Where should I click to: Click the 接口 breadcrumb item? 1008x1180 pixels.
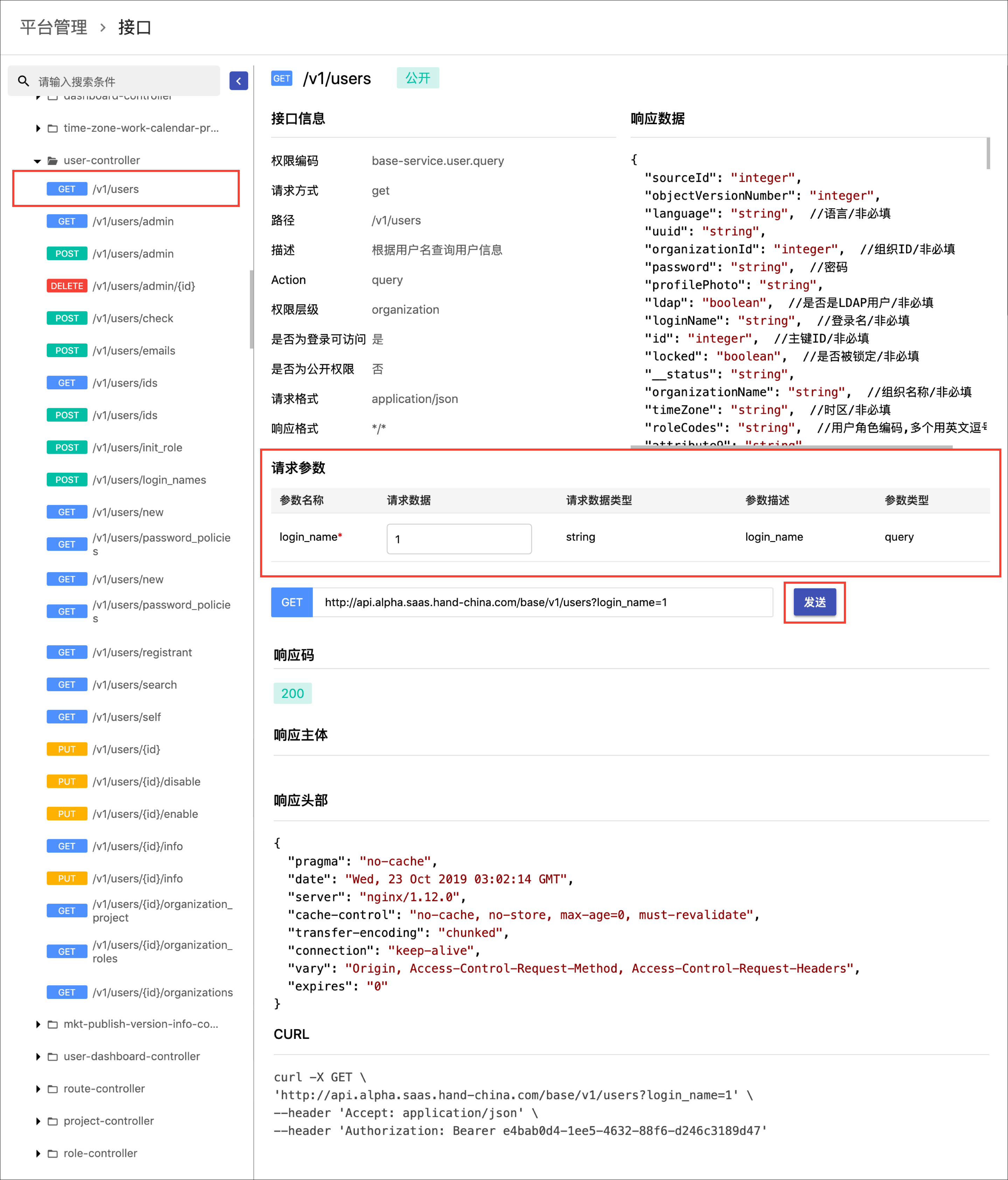[135, 27]
